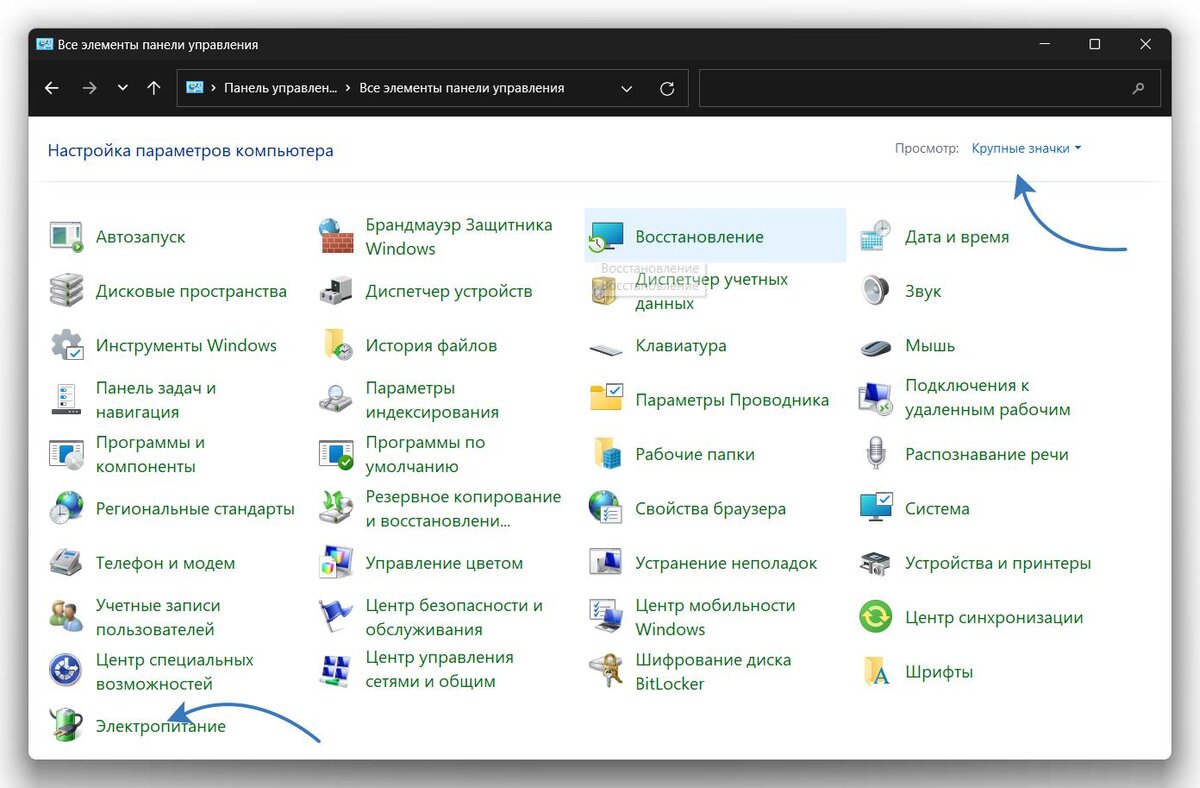Click the Дата и время calendar icon
This screenshot has height=788, width=1200.
tap(876, 237)
